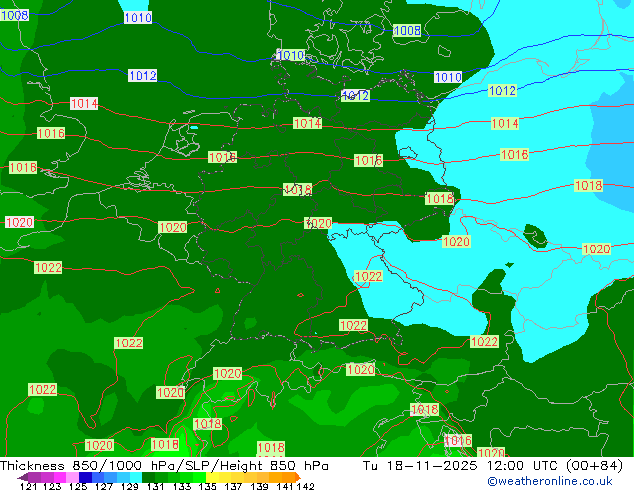This screenshot has height=490, width=634.
Task: Pick the brightest lime green legend swatch
Action: [x=199, y=477]
